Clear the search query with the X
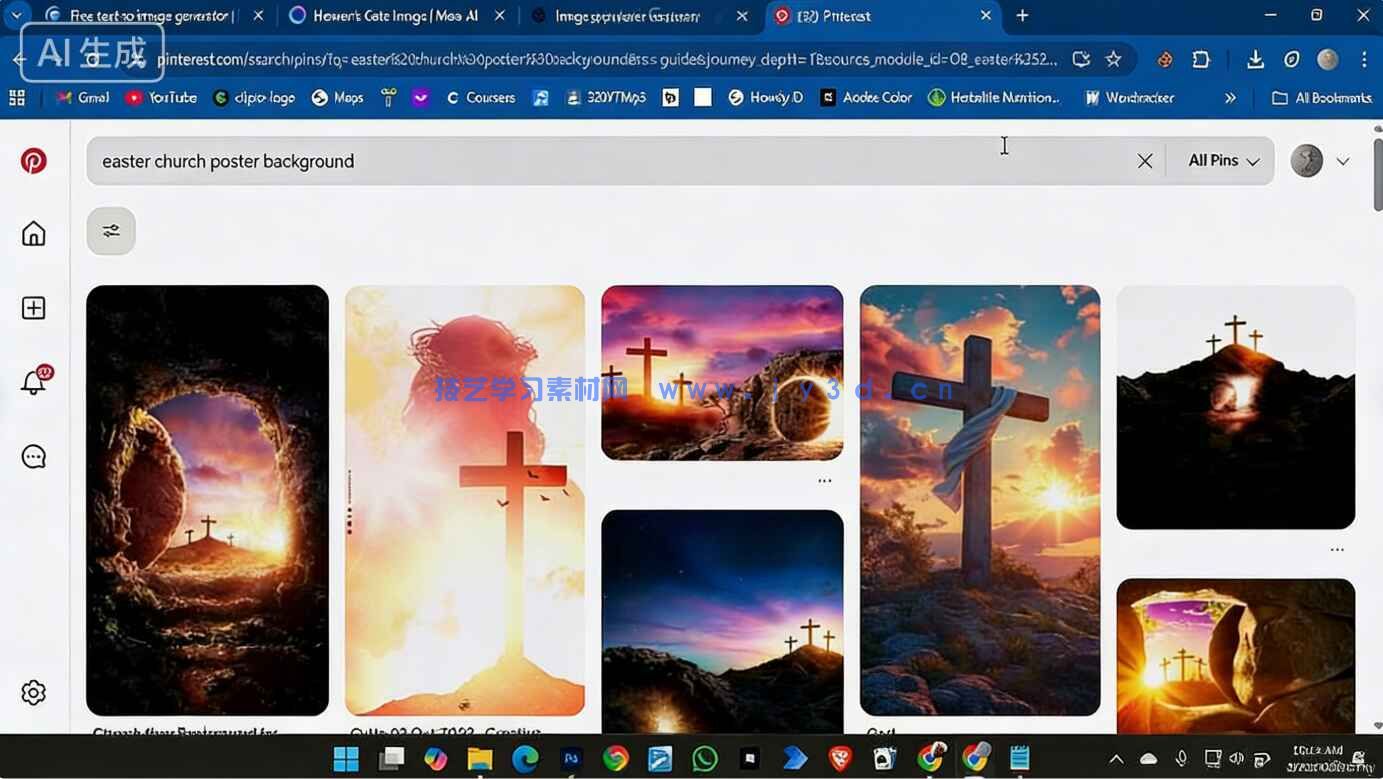This screenshot has width=1383, height=779. point(1144,160)
